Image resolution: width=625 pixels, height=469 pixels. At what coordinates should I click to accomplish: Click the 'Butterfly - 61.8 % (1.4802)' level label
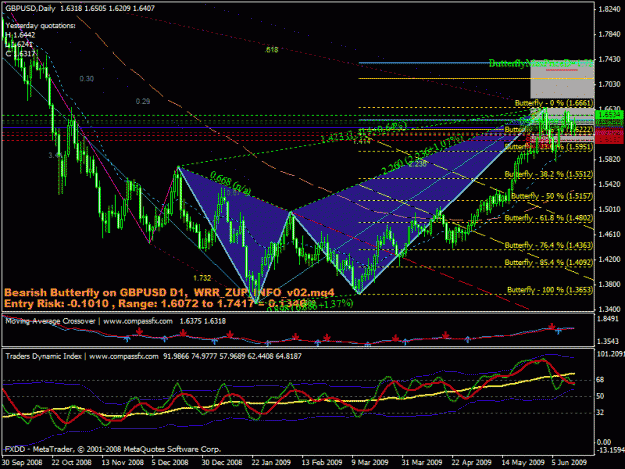click(549, 218)
